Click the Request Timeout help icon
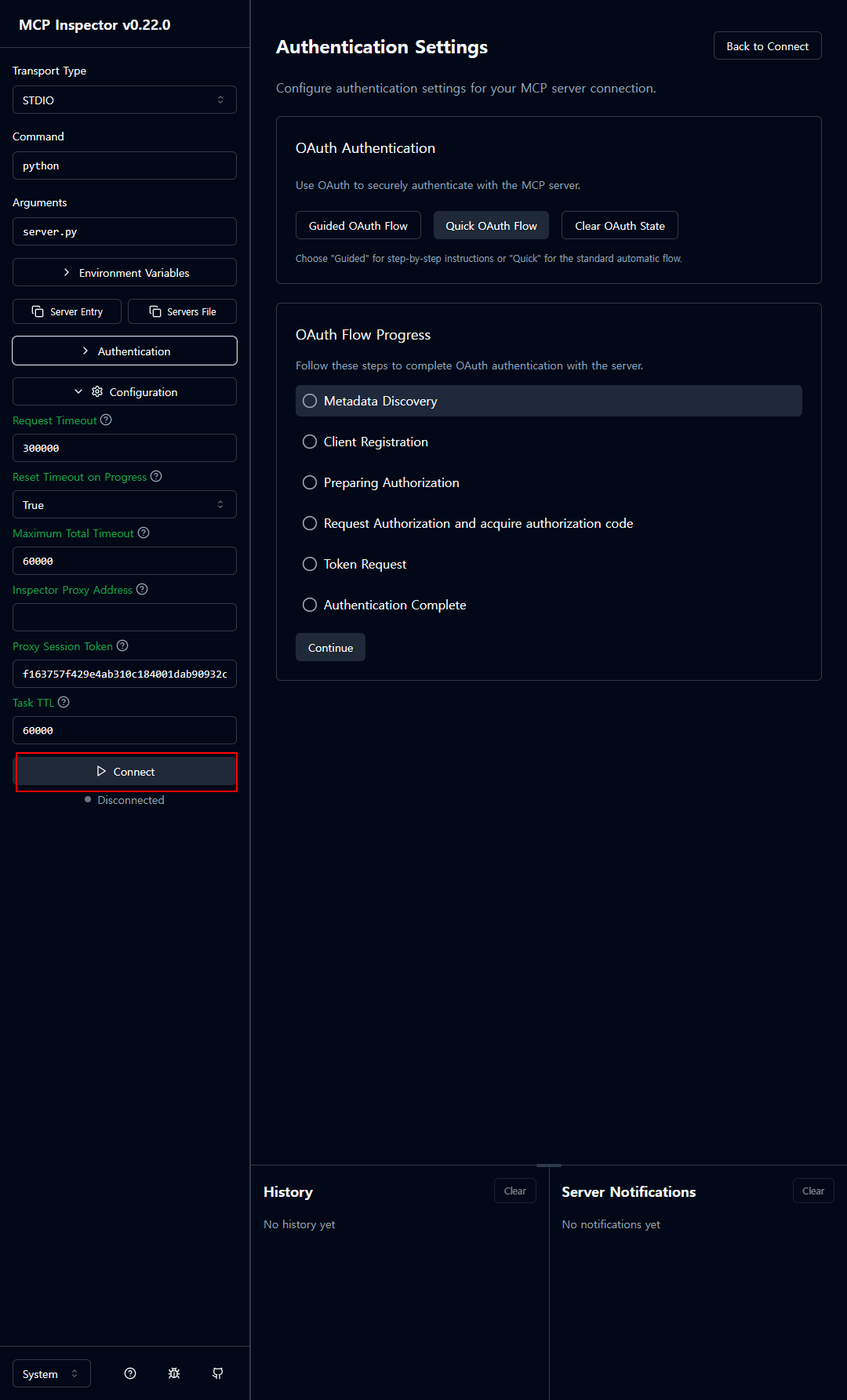The image size is (847, 1400). pos(106,420)
